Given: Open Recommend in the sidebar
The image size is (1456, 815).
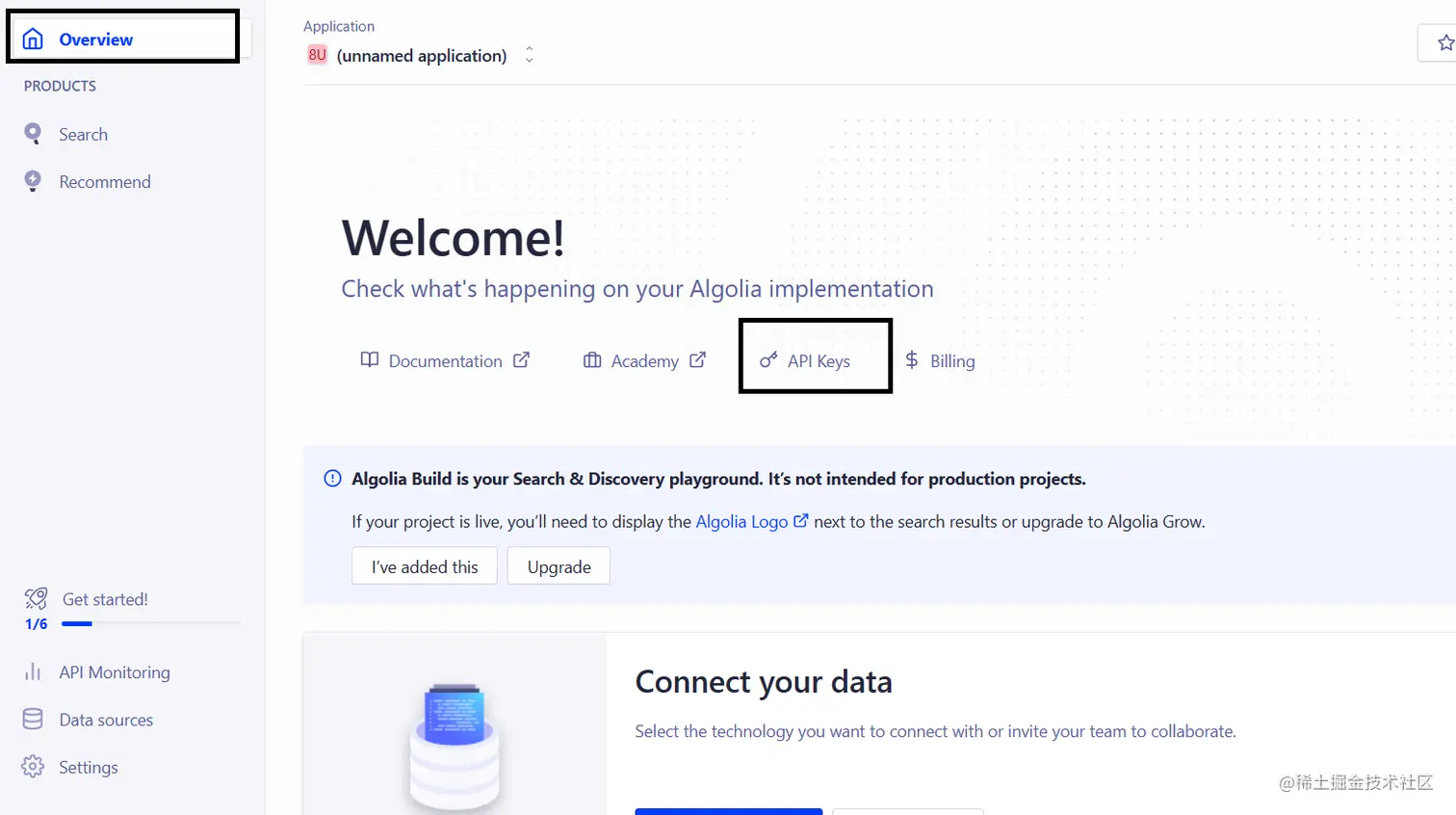Looking at the screenshot, I should 104,182.
